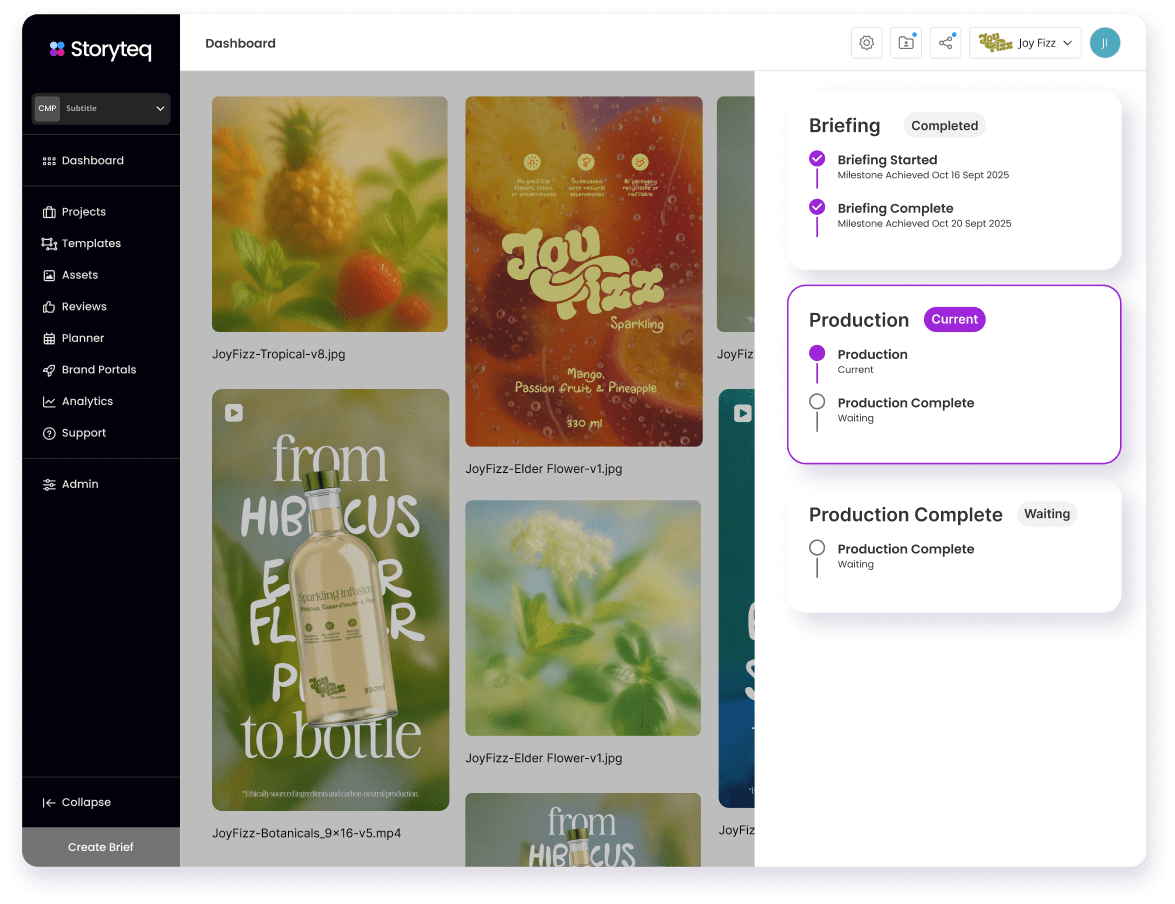The width and height of the screenshot is (1175, 904).
Task: Collapse the sidebar navigation
Action: (77, 802)
